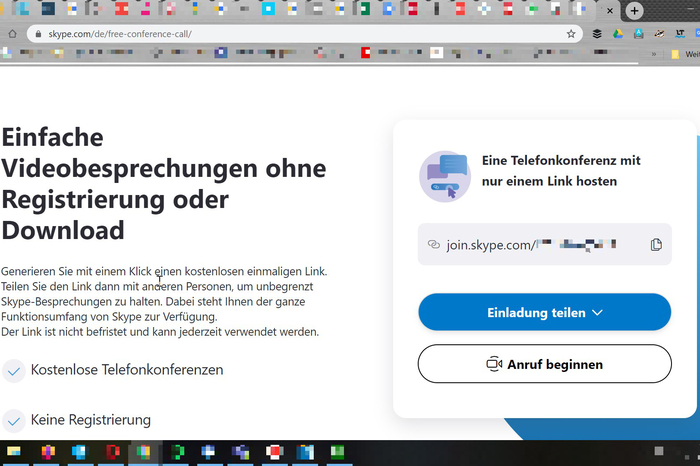The width and height of the screenshot is (700, 466).
Task: Click the text Keine Registrierung
Action: [91, 420]
